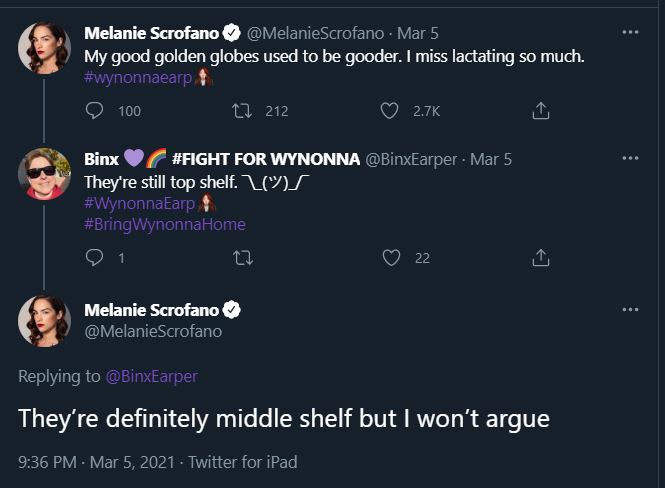Reply to Melanie Scrofano's golden globes tweet

tap(95, 112)
